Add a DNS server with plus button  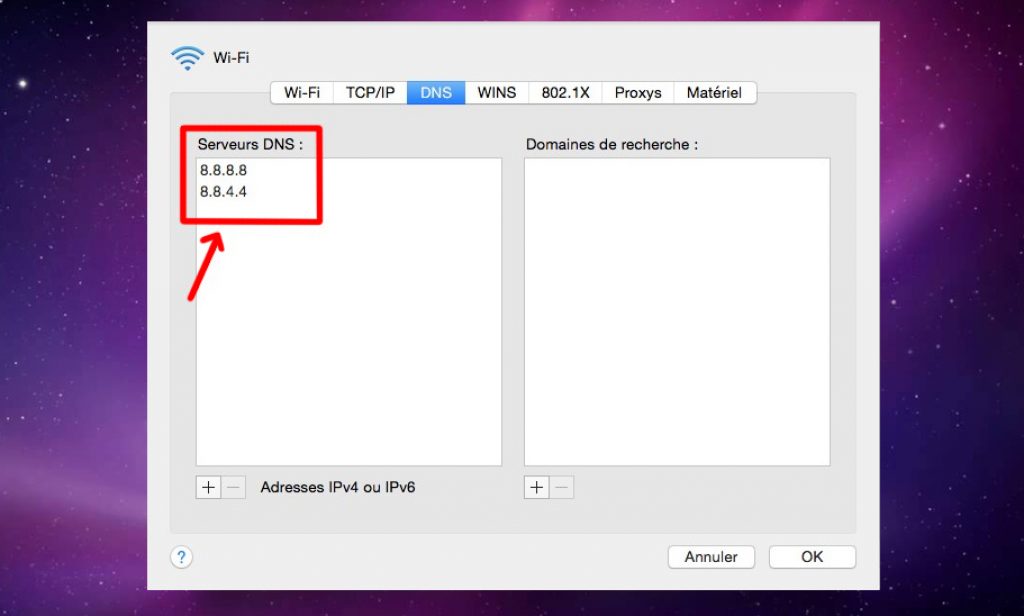point(208,487)
